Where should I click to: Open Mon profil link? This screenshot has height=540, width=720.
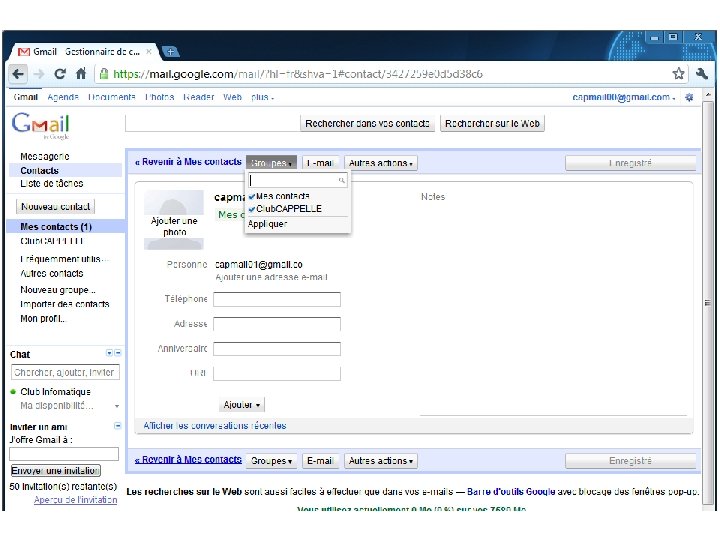(43, 319)
